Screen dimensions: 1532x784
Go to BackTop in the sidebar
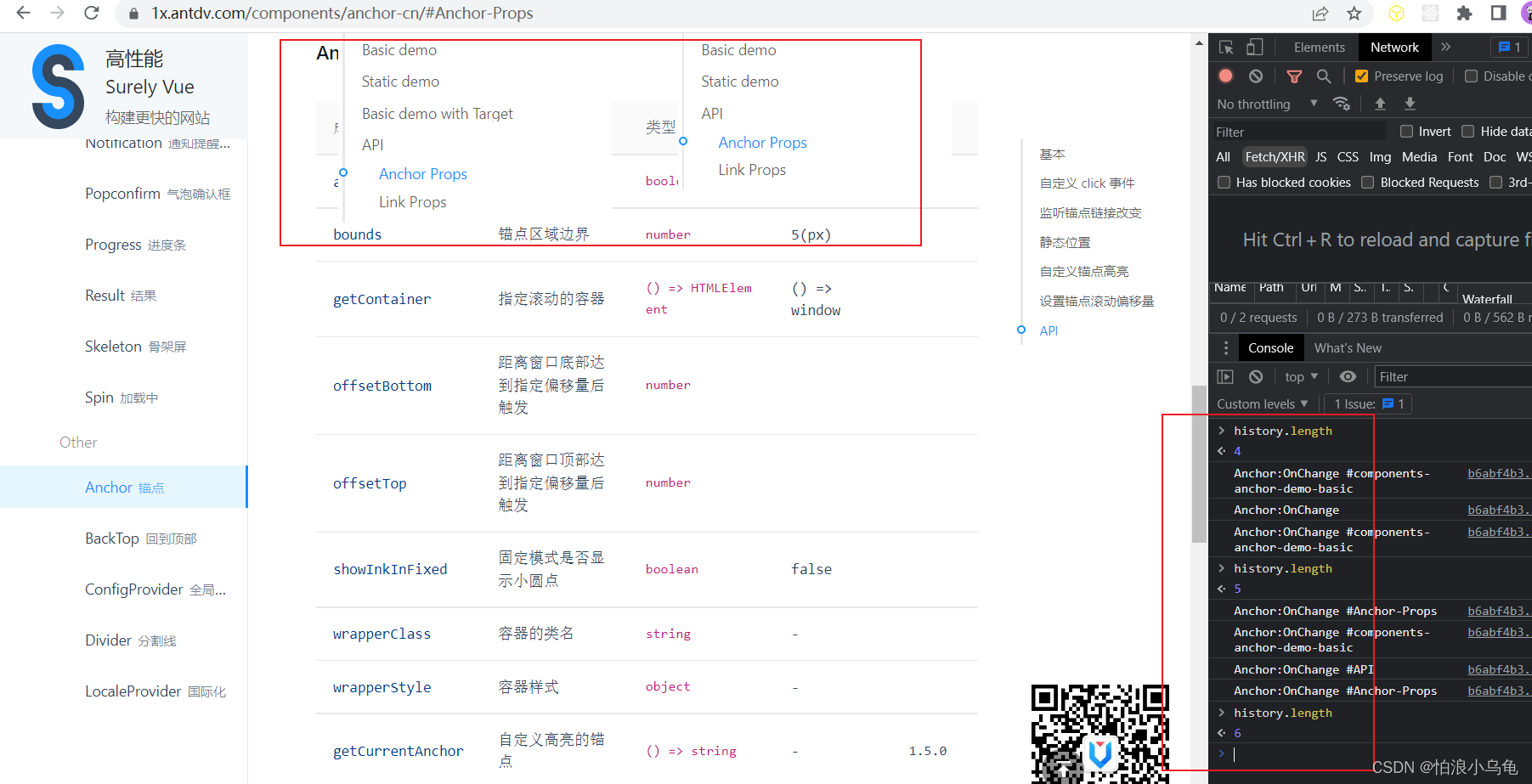pos(140,539)
